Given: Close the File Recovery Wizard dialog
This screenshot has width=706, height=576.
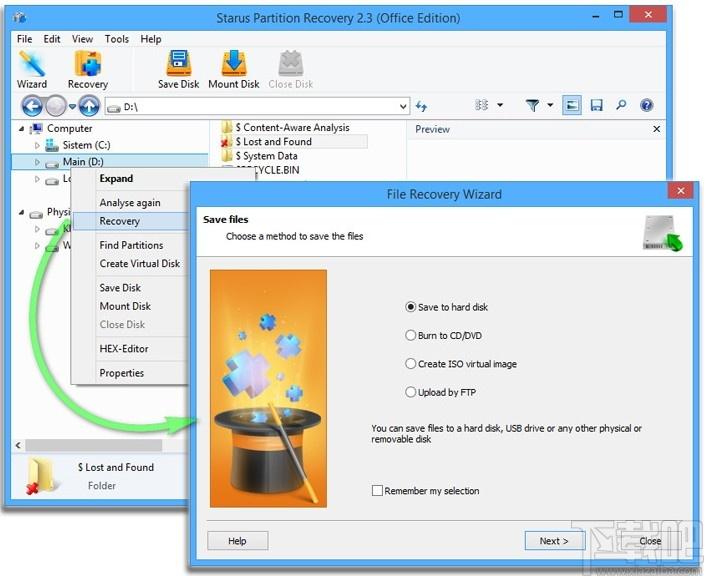Looking at the screenshot, I should coord(681,191).
